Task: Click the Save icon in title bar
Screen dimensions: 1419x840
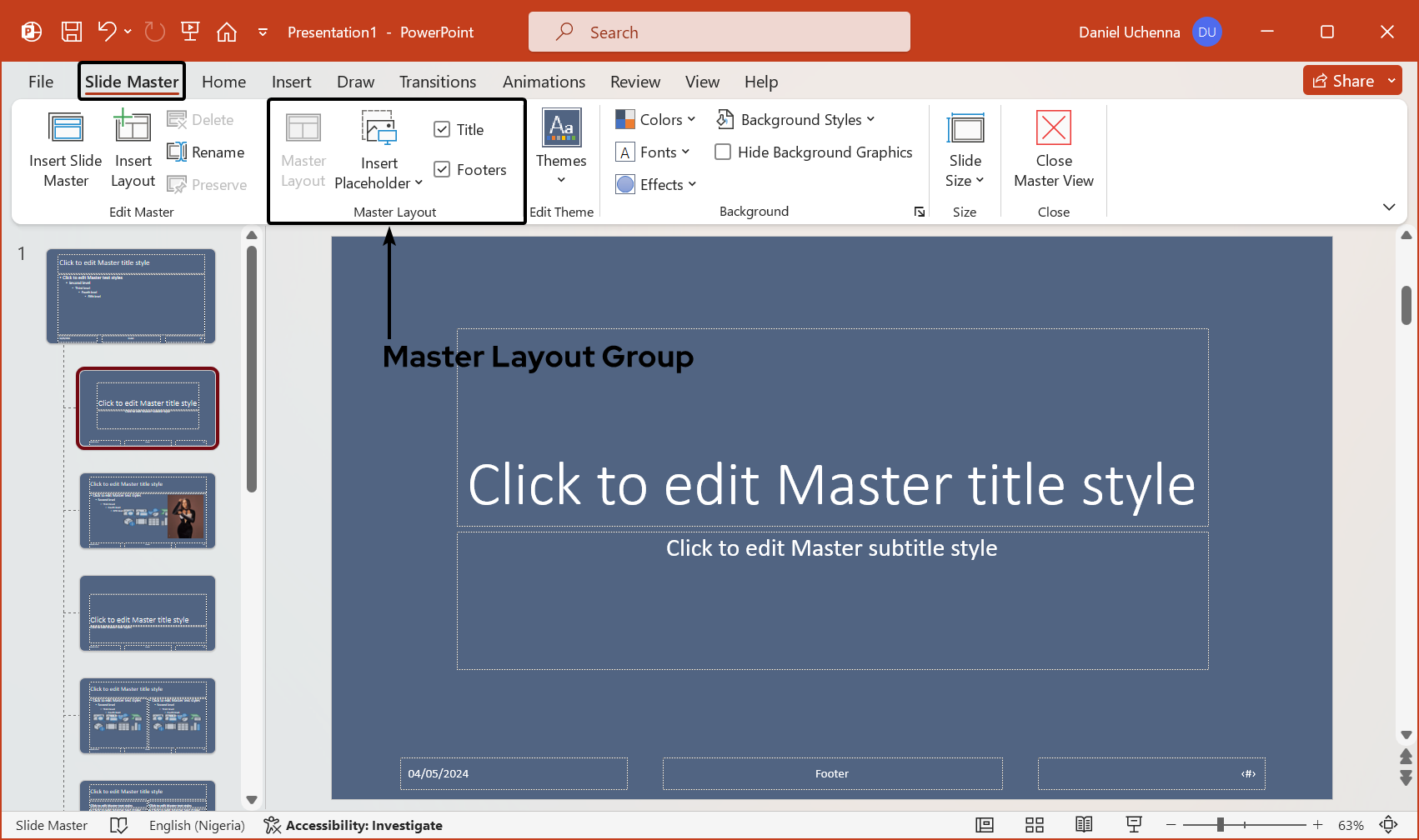Action: (72, 32)
